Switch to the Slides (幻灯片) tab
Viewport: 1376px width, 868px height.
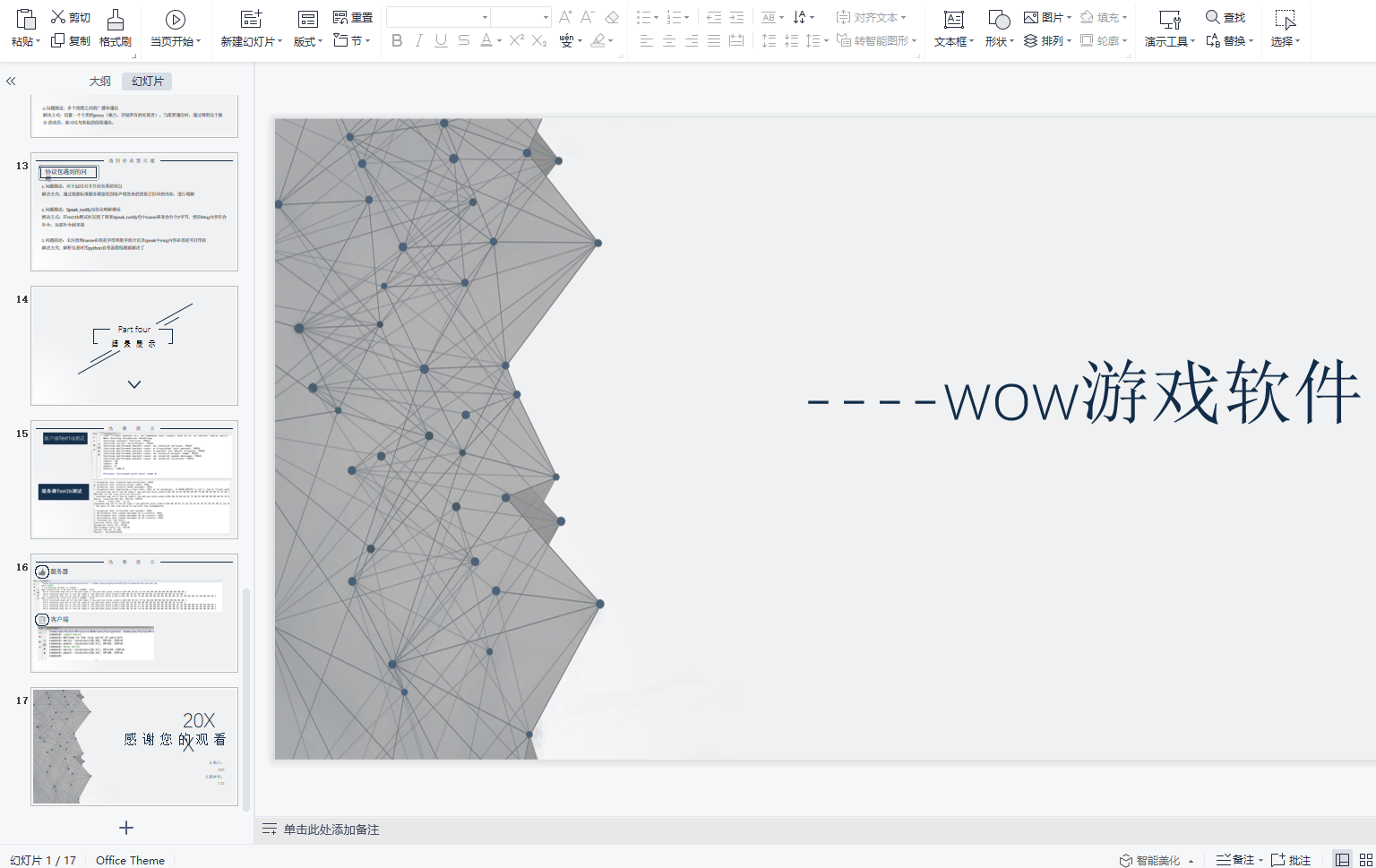(x=148, y=81)
